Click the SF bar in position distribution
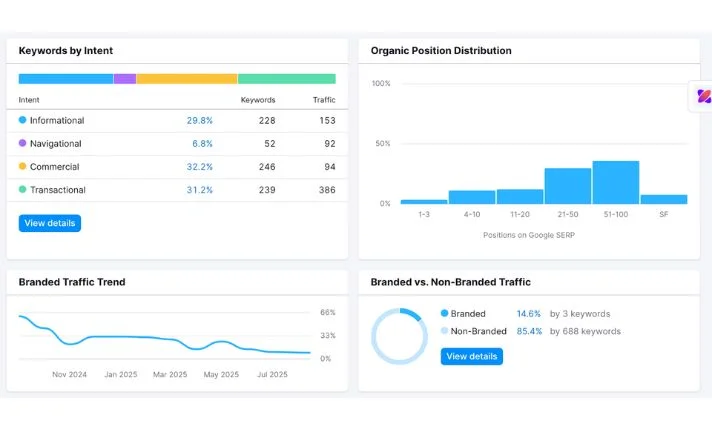This screenshot has width=712, height=430. point(663,199)
